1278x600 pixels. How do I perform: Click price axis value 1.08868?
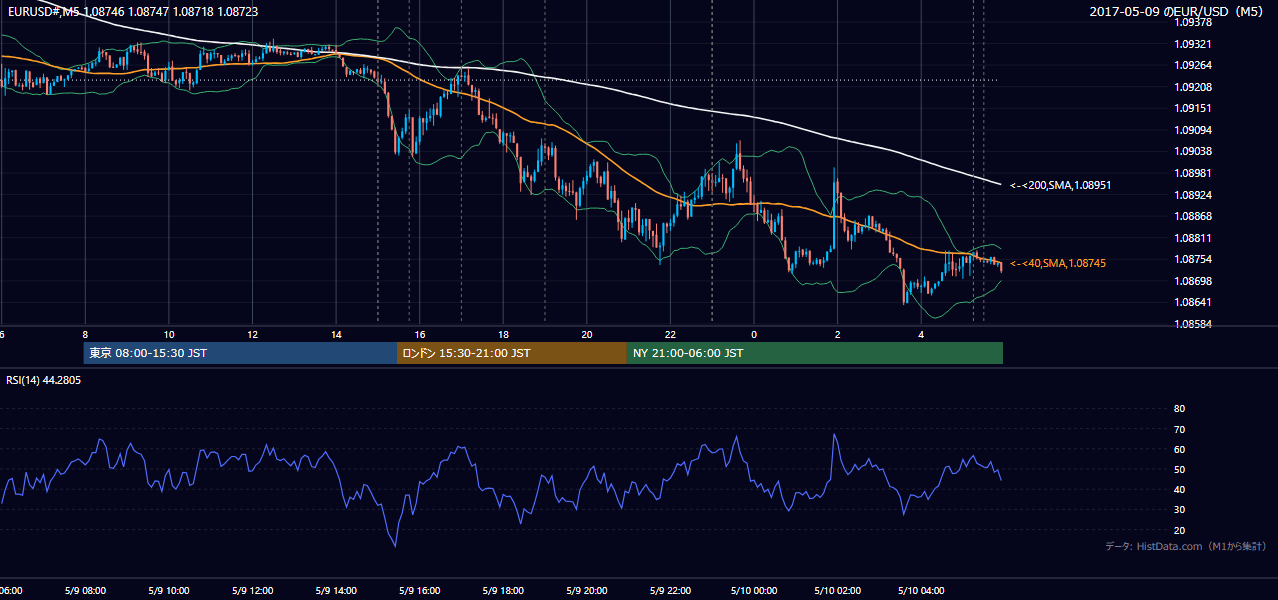(1193, 216)
